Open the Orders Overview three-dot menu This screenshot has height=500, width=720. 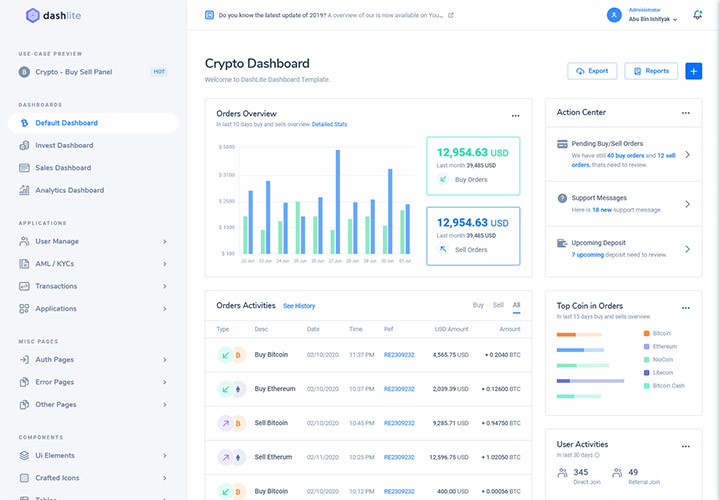pos(516,116)
